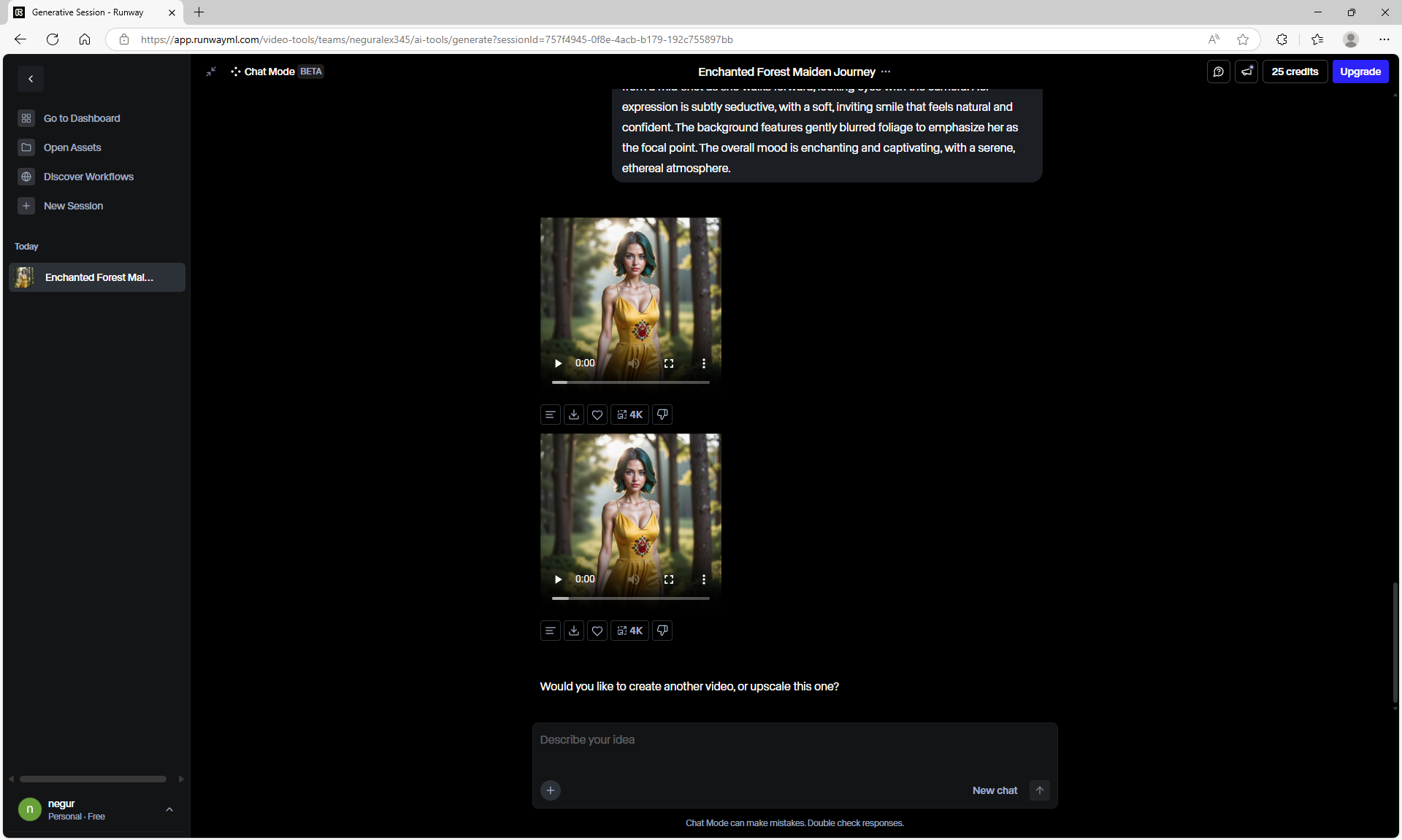The height and width of the screenshot is (840, 1402).
Task: Start a New chat
Action: [995, 790]
